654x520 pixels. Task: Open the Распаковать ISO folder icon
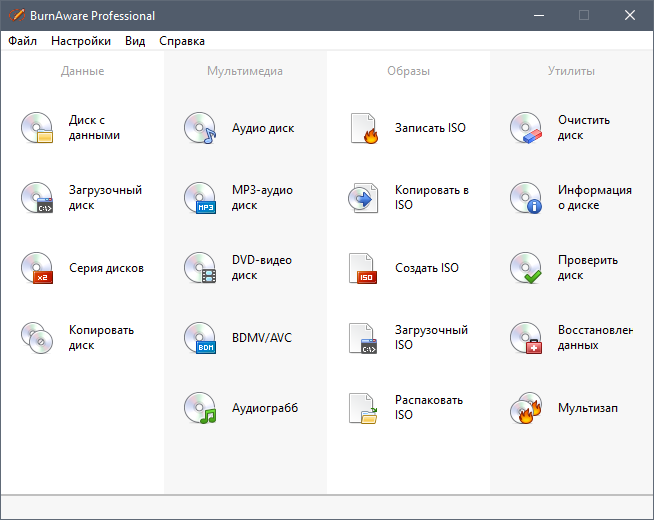[363, 408]
